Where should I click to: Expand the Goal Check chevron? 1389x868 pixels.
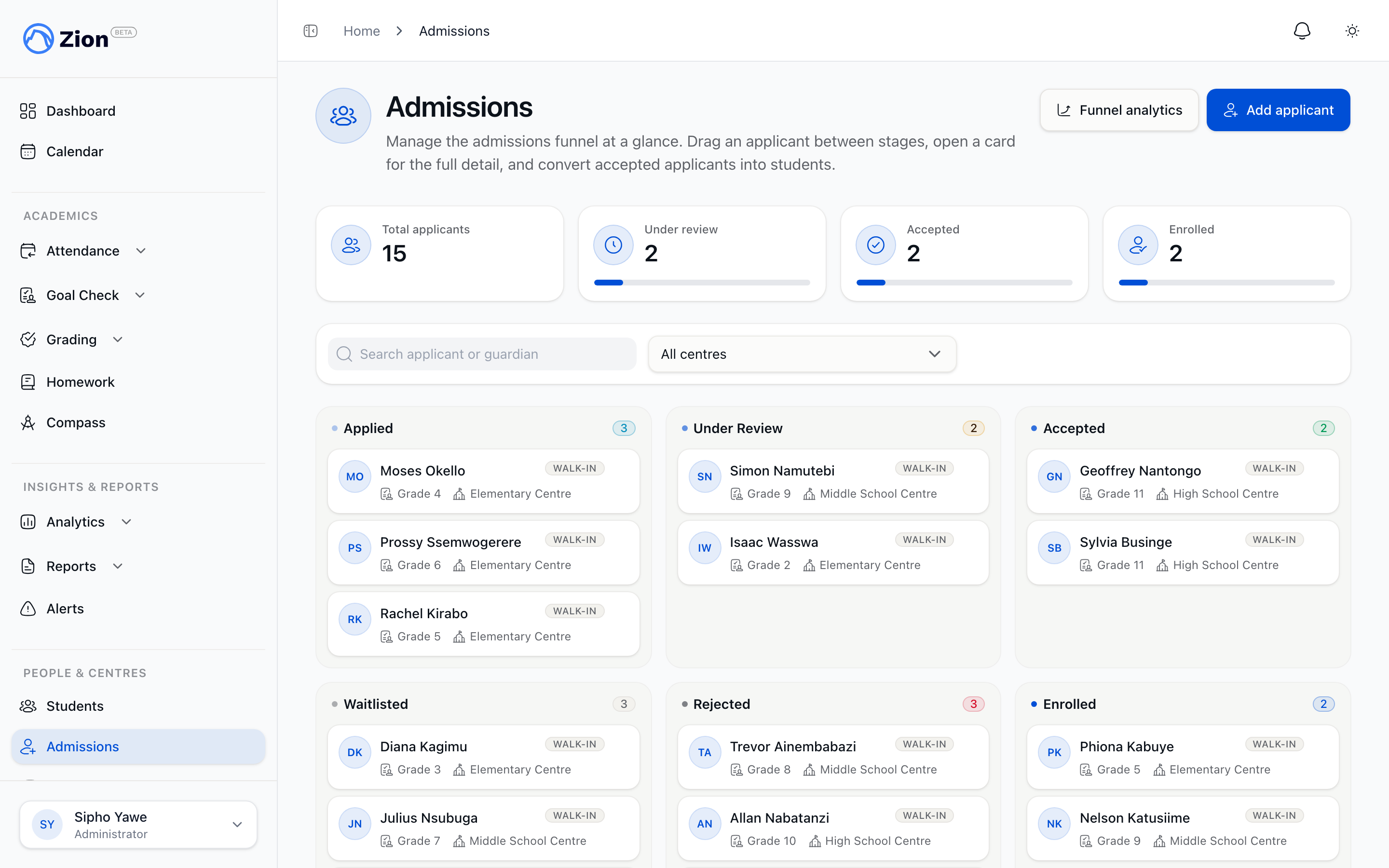click(140, 295)
